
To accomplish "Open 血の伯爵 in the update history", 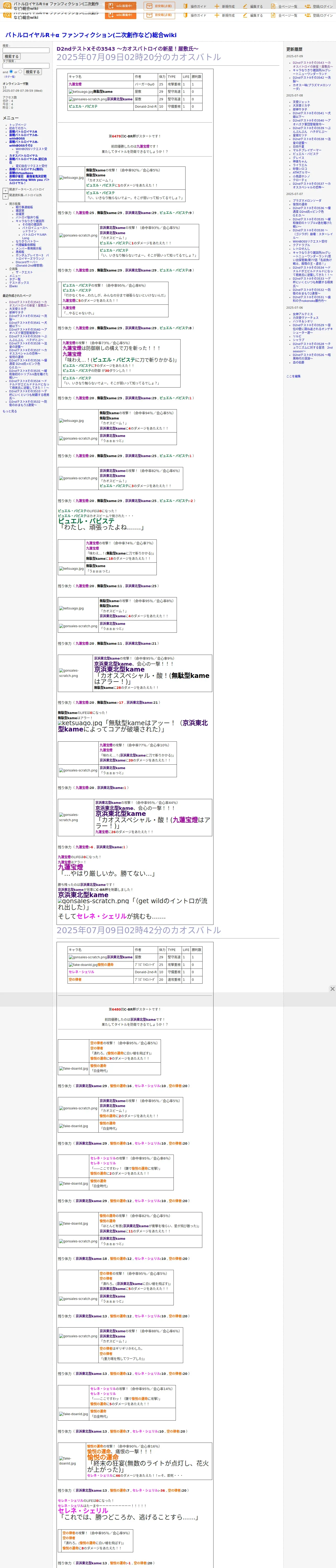I will (298, 362).
